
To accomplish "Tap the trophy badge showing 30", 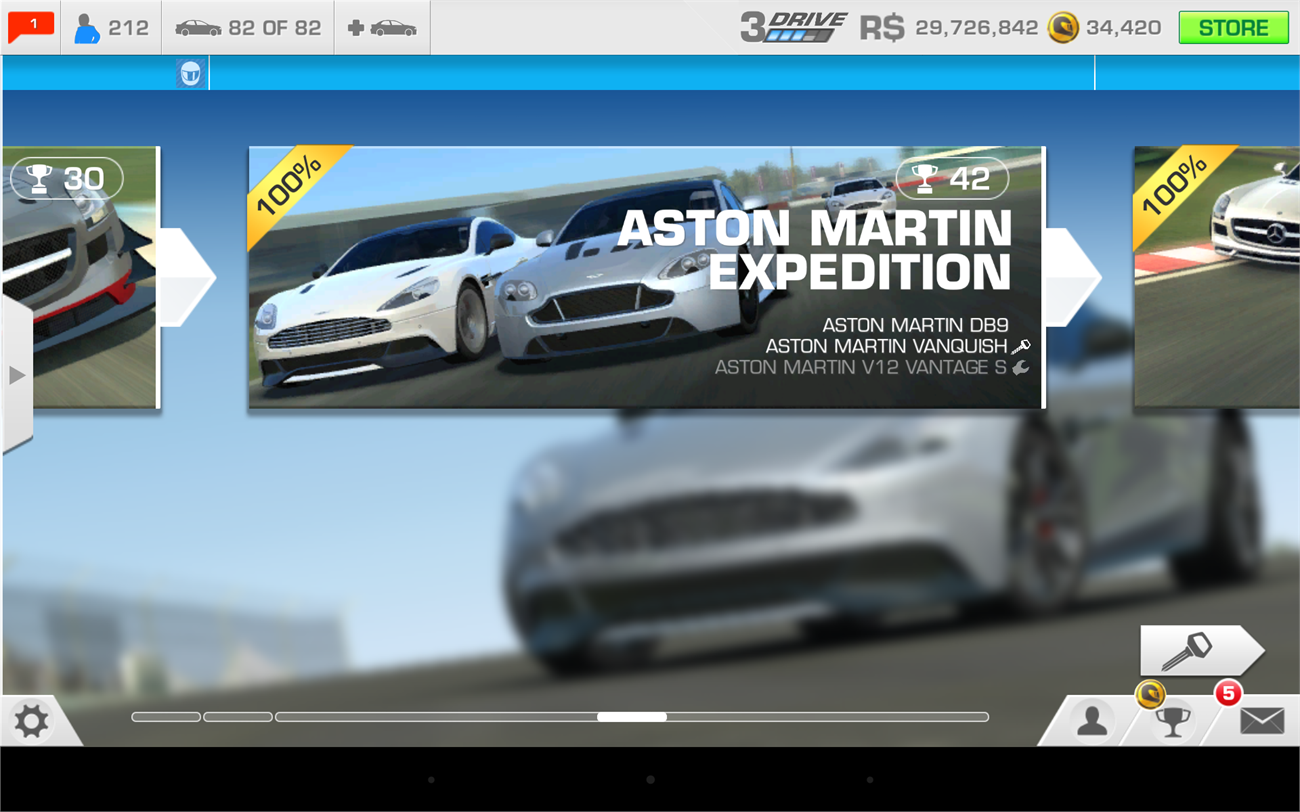I will point(66,179).
